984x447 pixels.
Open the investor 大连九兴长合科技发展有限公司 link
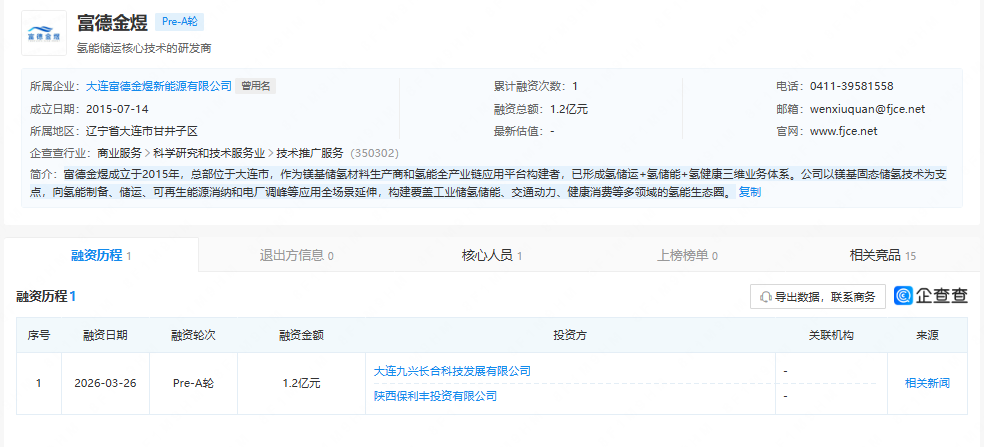click(451, 371)
